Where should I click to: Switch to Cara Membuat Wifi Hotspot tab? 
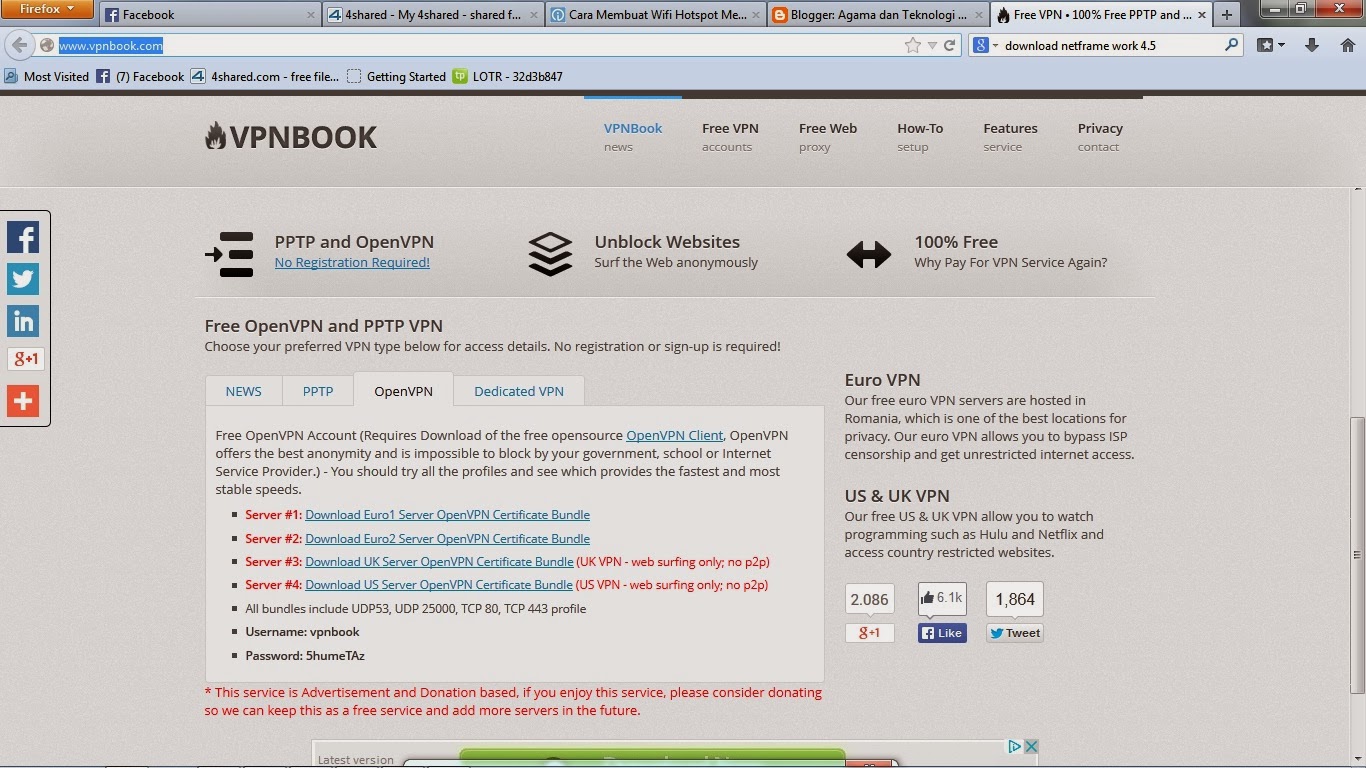[656, 15]
